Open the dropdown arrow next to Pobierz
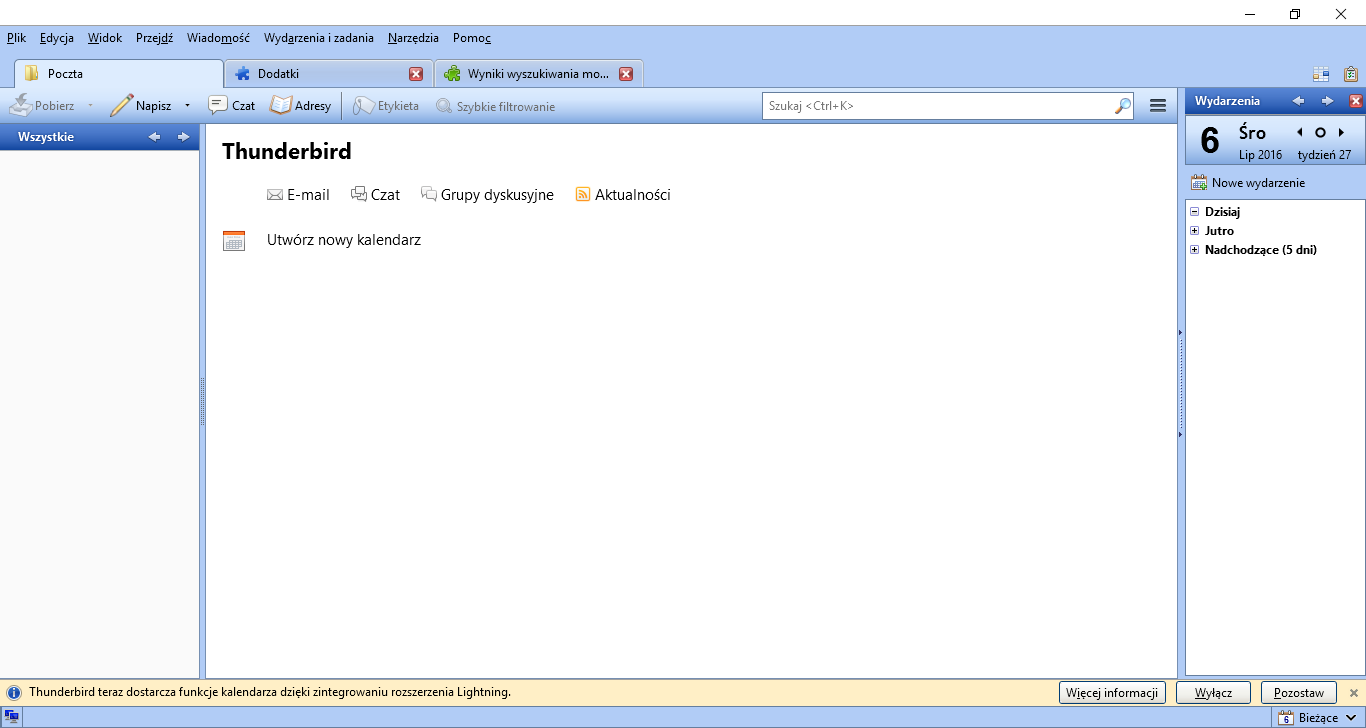1366x728 pixels. [x=90, y=105]
